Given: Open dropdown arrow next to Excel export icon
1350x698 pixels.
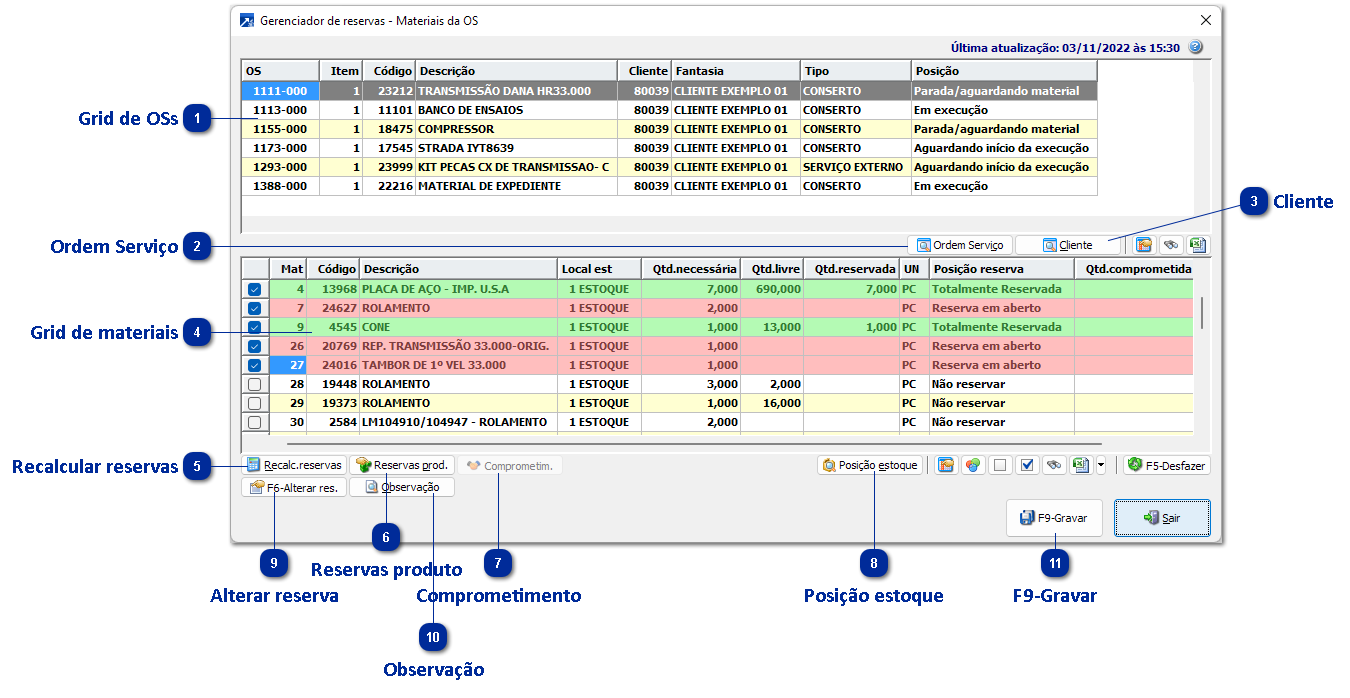Looking at the screenshot, I should [x=1100, y=465].
